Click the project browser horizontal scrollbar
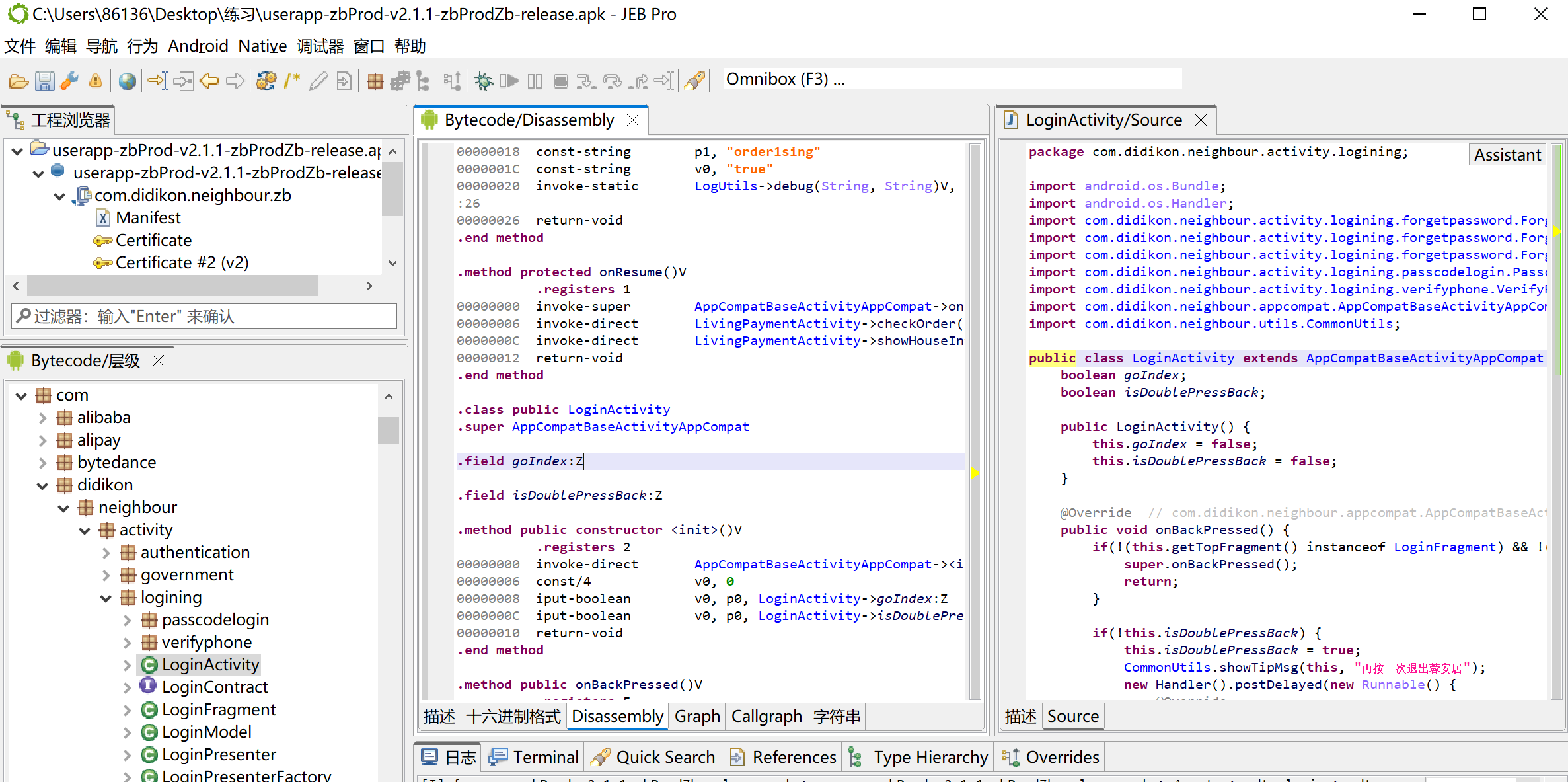Image resolution: width=1568 pixels, height=782 pixels. pyautogui.click(x=172, y=286)
